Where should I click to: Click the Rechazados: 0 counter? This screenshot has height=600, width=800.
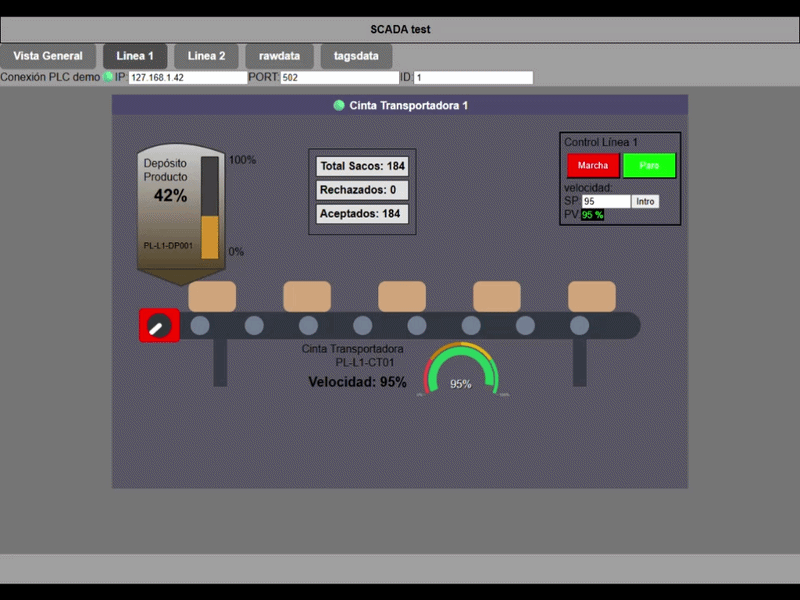click(364, 190)
